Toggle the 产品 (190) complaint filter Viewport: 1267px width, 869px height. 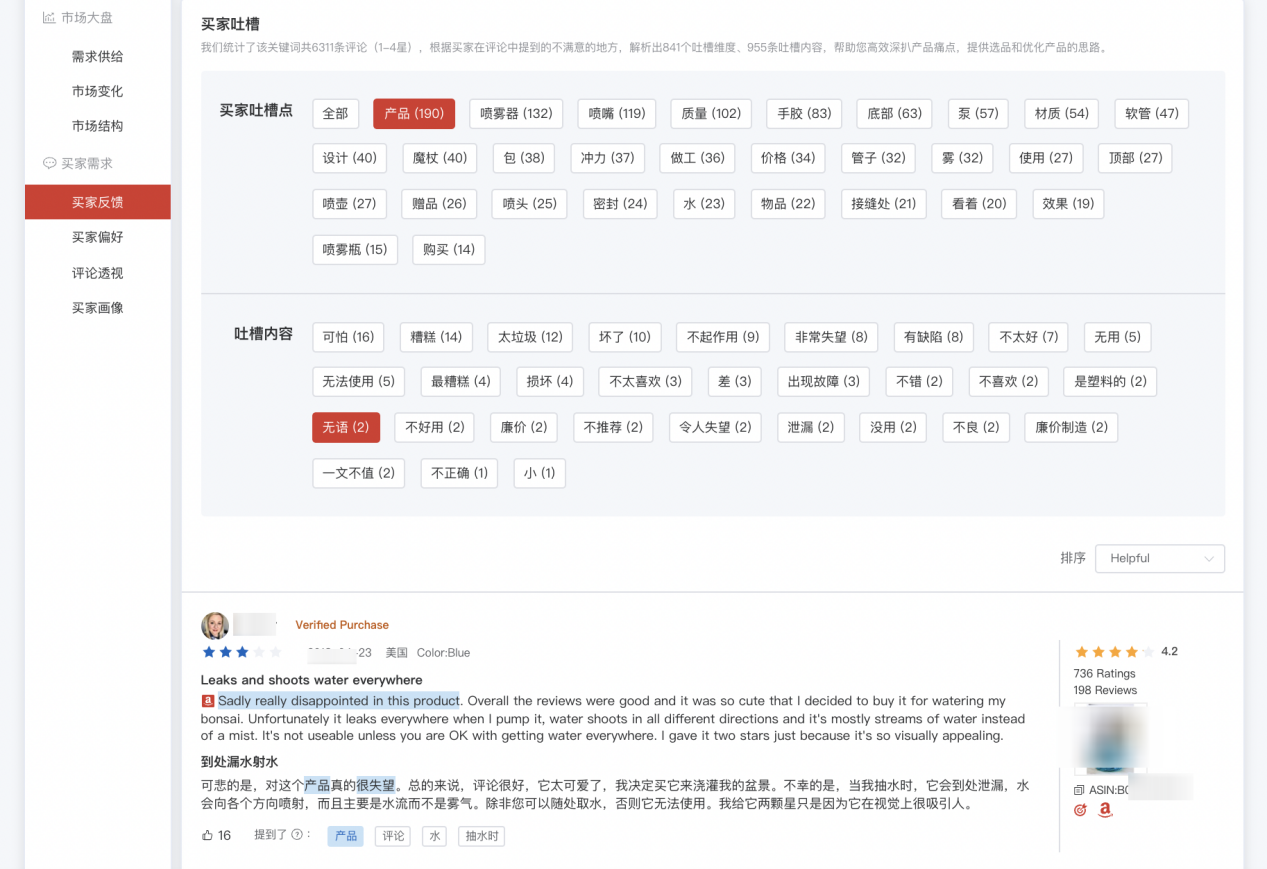coord(413,113)
